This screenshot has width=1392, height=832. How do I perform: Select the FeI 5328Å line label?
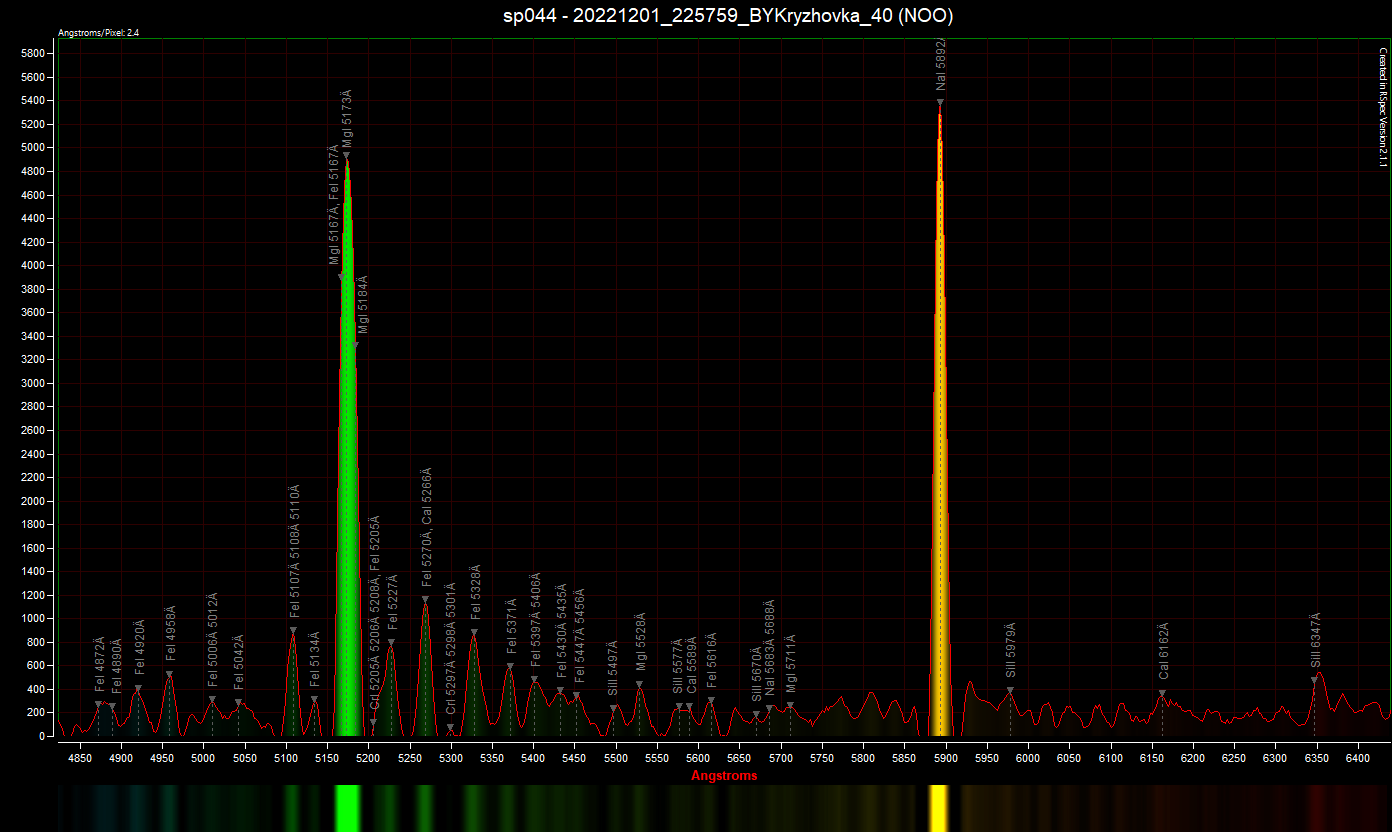coord(475,593)
